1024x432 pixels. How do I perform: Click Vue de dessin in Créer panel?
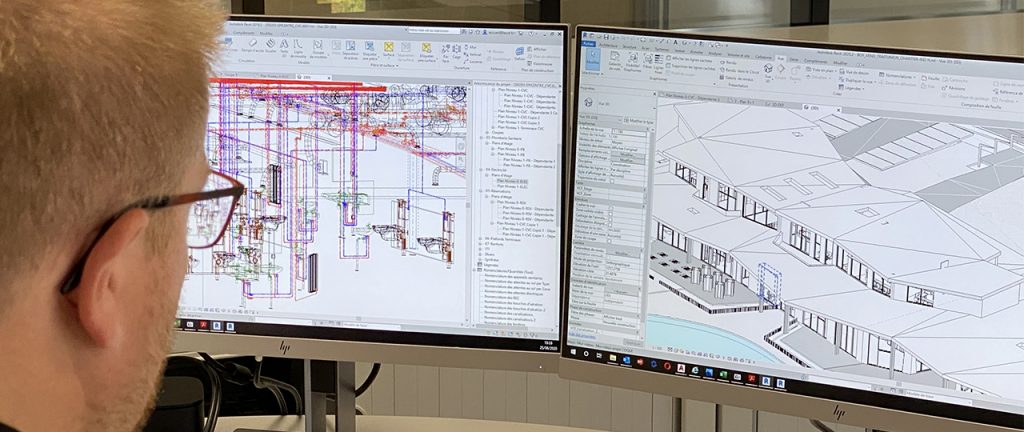(x=855, y=72)
